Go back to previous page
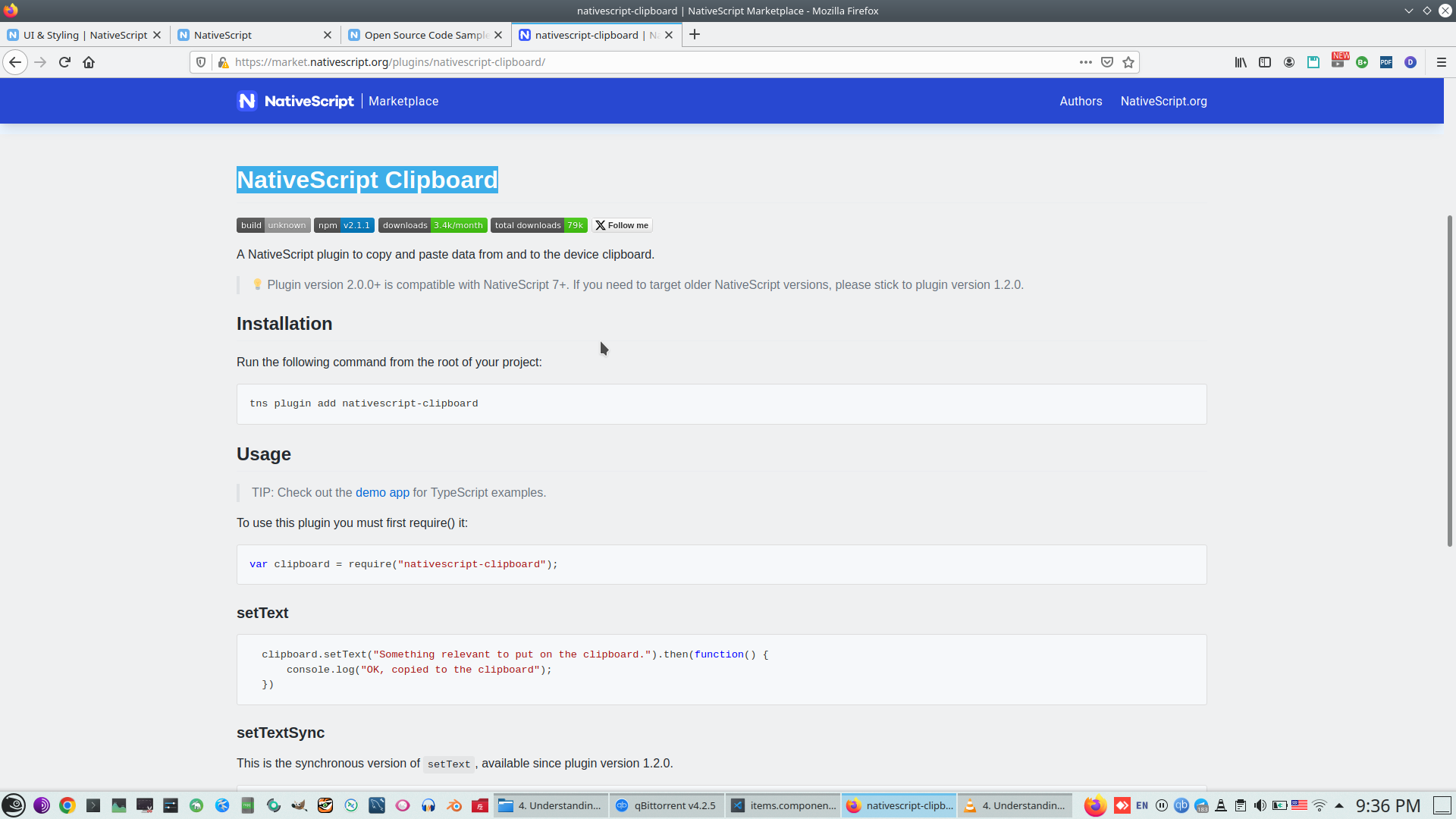Image resolution: width=1456 pixels, height=819 pixels. (15, 62)
